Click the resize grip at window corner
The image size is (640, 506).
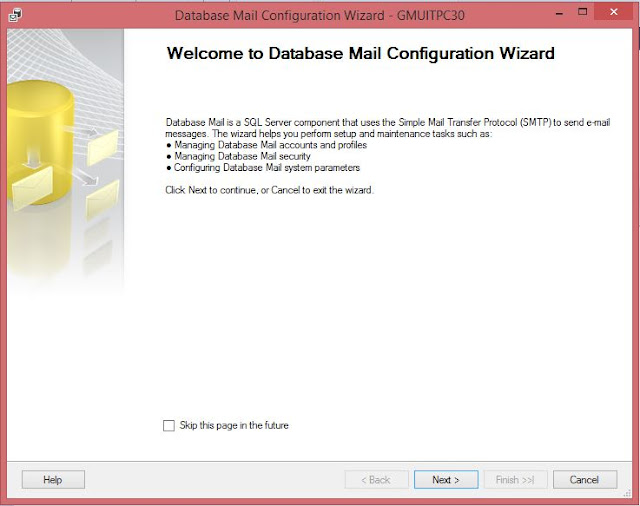pyautogui.click(x=627, y=494)
